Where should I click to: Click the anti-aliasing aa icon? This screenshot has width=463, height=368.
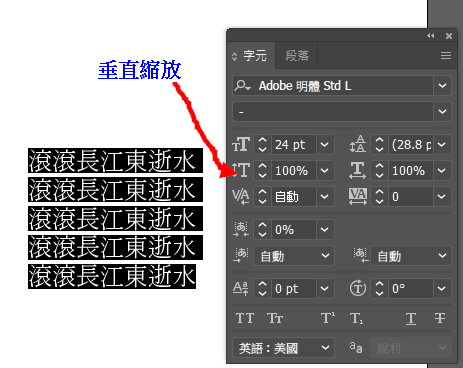356,348
